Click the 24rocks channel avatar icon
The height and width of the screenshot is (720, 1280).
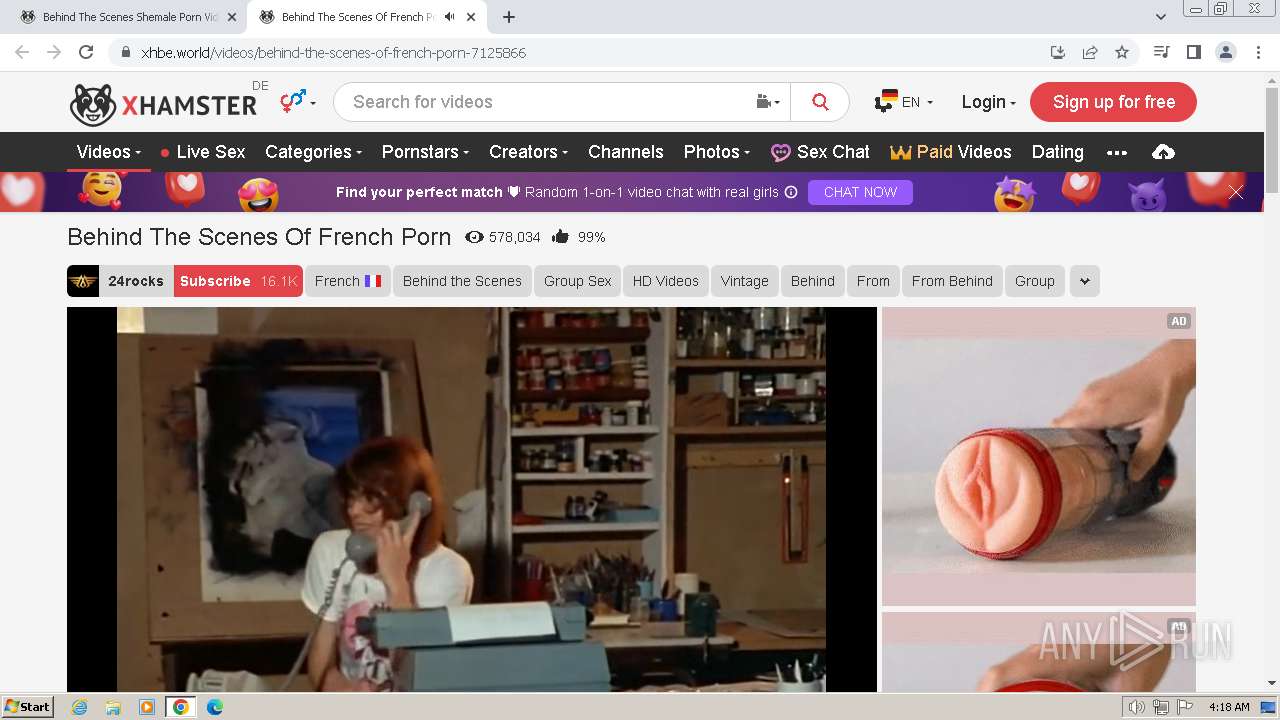coord(83,281)
